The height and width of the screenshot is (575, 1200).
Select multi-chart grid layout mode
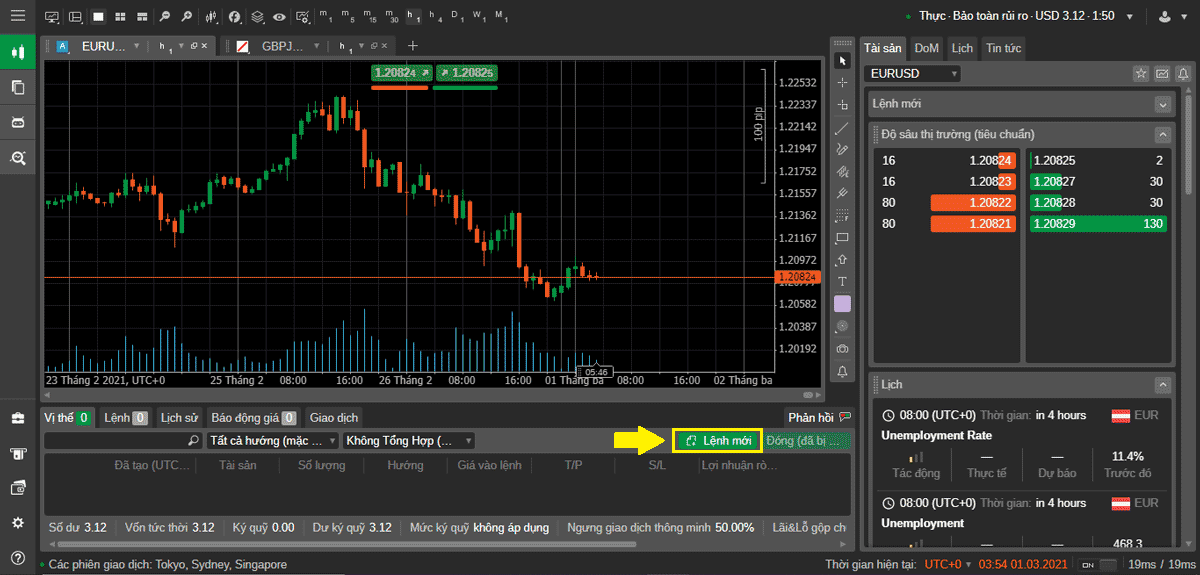[x=121, y=17]
